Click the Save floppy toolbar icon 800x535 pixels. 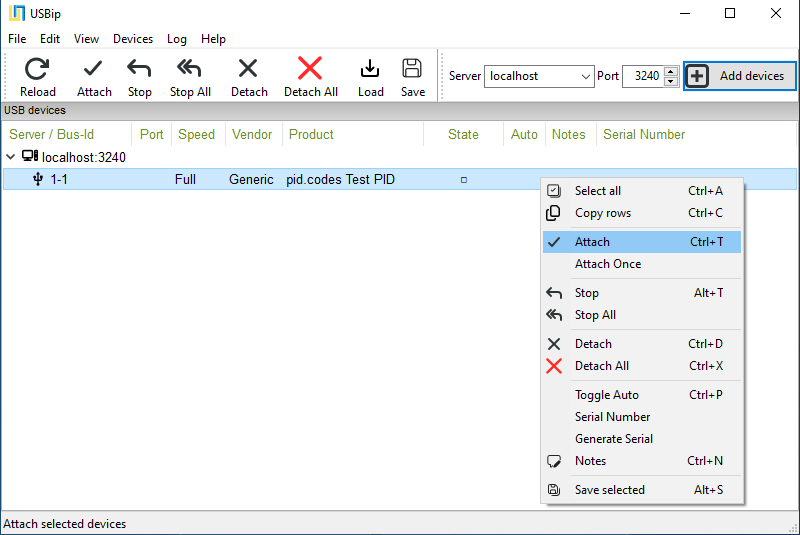click(x=412, y=69)
